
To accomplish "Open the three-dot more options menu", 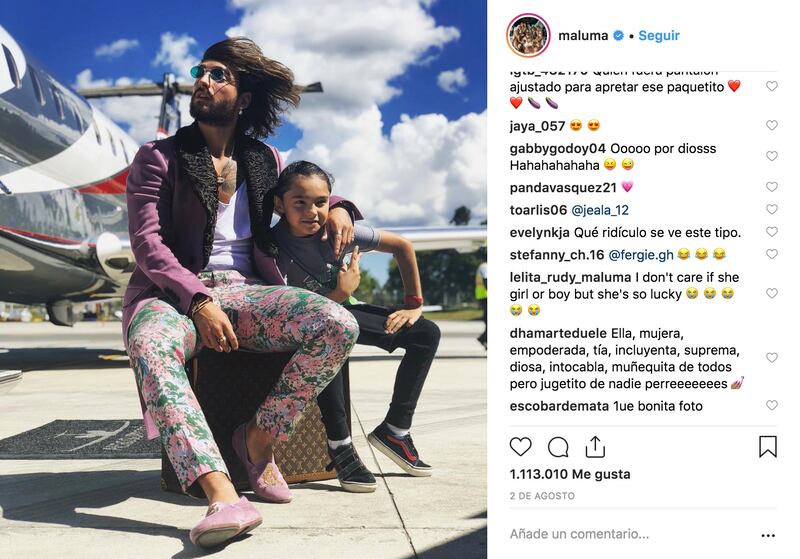I will point(768,535).
